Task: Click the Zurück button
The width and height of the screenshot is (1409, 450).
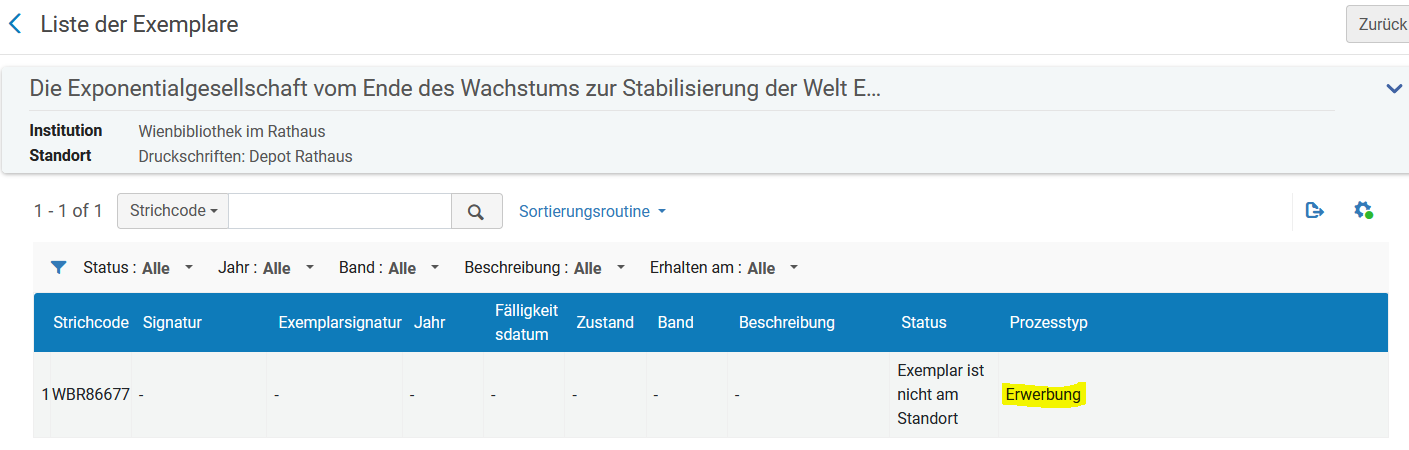Action: [1379, 24]
